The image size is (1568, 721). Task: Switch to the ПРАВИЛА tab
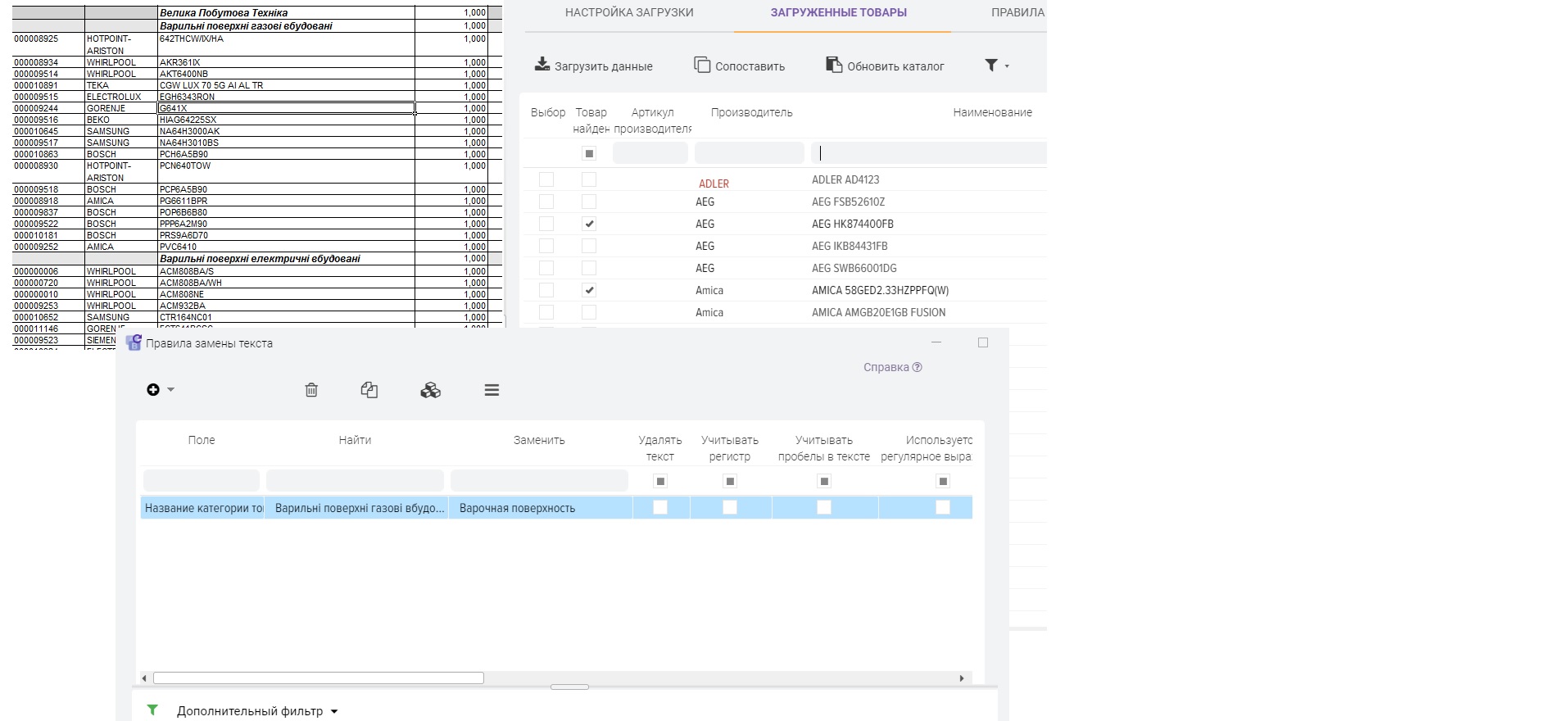pyautogui.click(x=1017, y=12)
